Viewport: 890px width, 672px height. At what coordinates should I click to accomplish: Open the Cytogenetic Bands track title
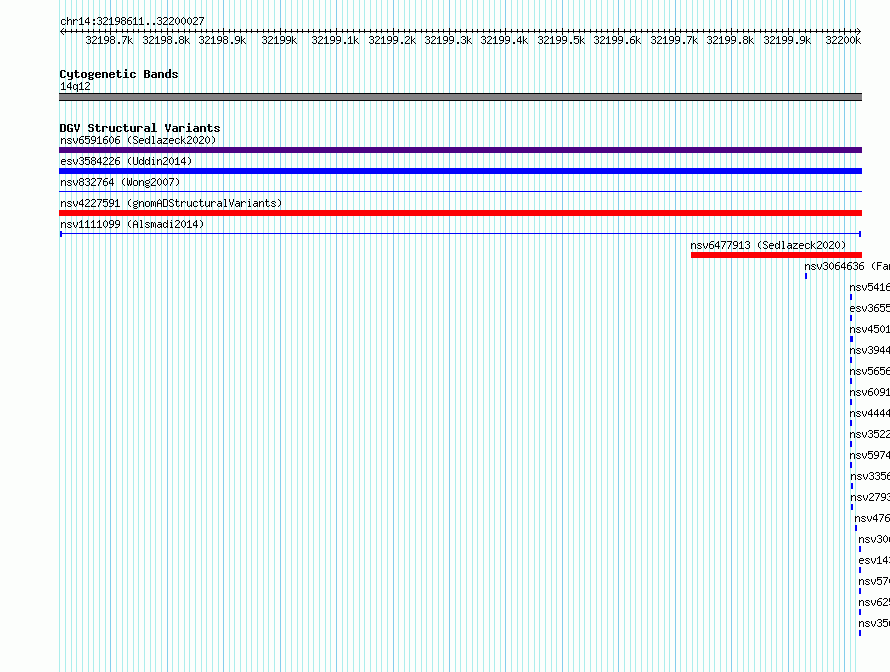tap(119, 74)
